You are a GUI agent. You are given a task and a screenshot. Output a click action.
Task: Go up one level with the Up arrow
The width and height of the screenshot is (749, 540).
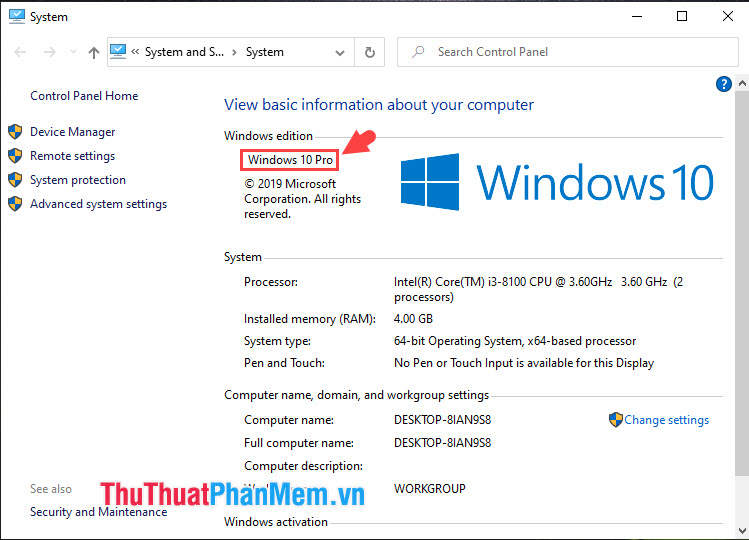[x=94, y=52]
